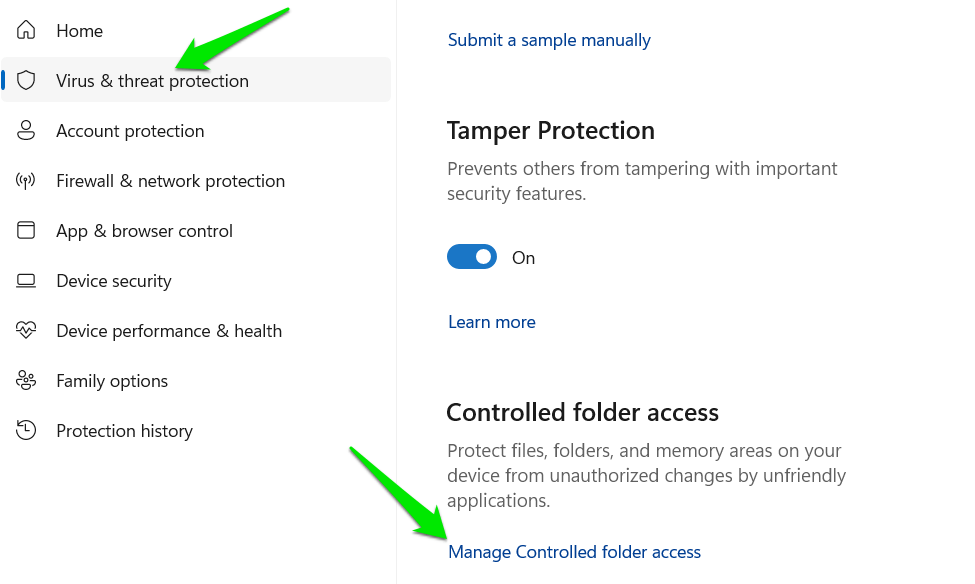
Task: Open Account protection via its person icon
Action: pos(25,130)
